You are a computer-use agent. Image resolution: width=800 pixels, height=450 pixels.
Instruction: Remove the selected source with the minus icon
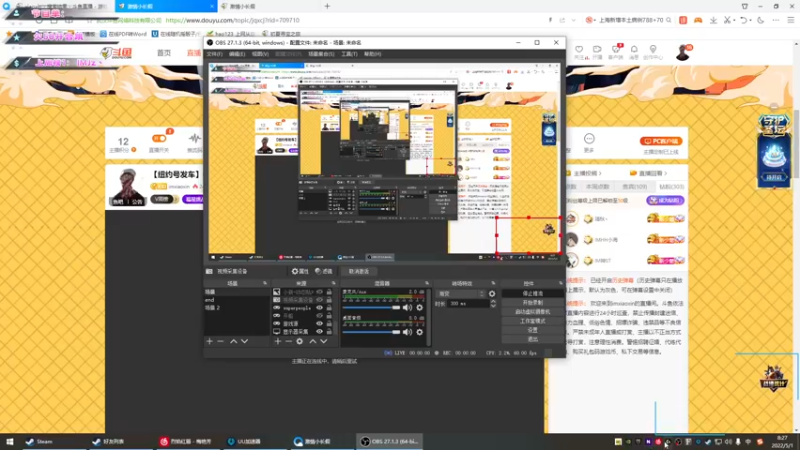tap(288, 341)
